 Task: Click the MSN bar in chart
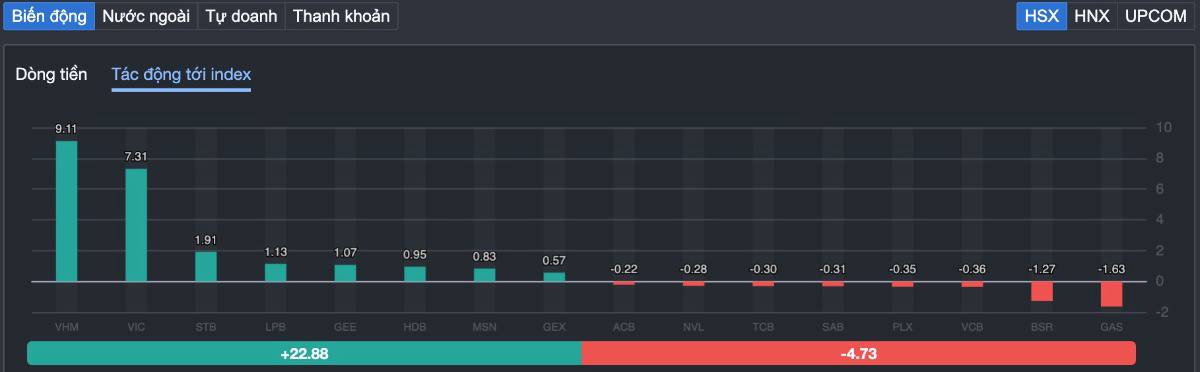pos(484,275)
